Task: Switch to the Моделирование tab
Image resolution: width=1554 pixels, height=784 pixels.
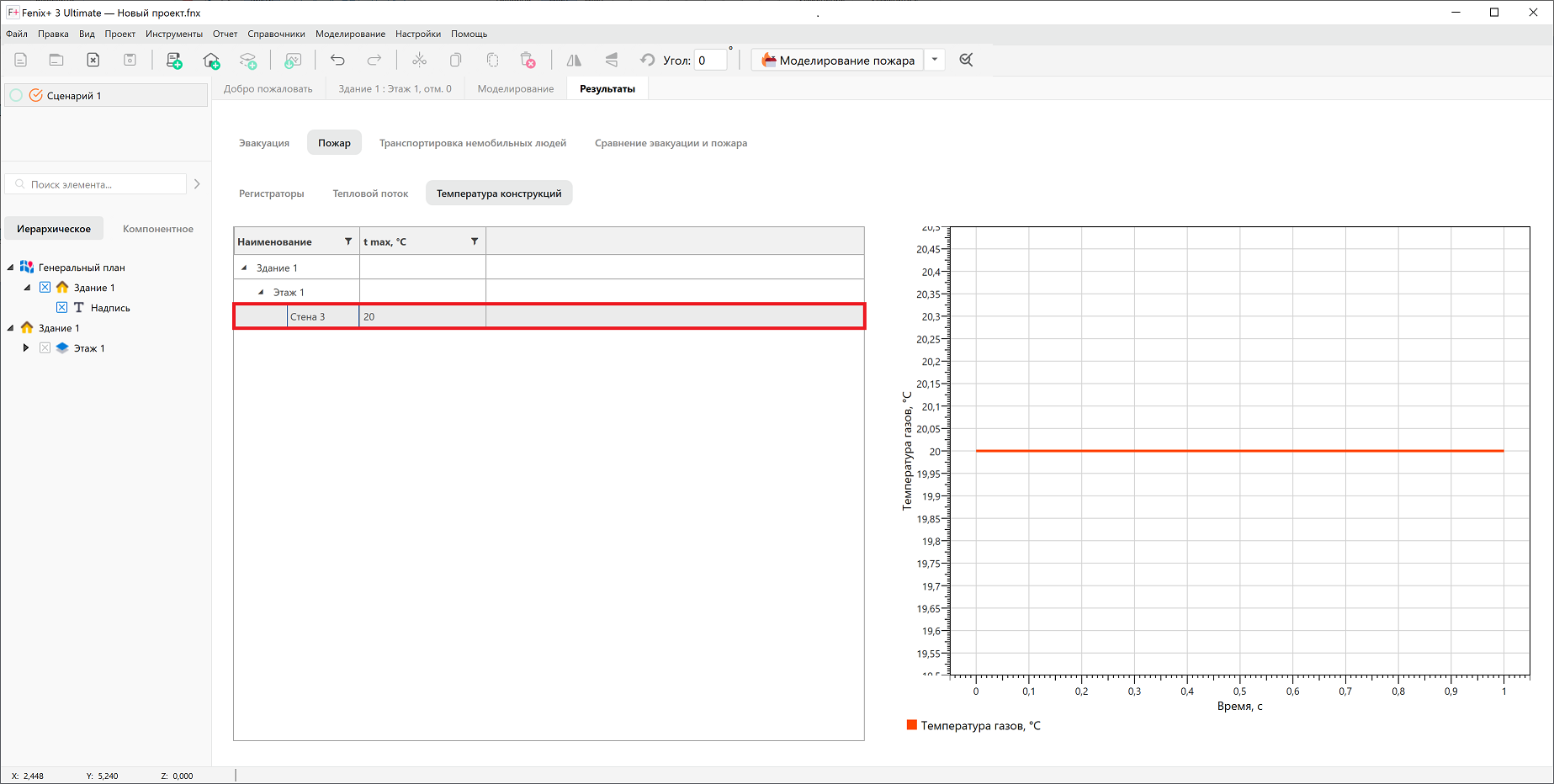Action: 516,89
